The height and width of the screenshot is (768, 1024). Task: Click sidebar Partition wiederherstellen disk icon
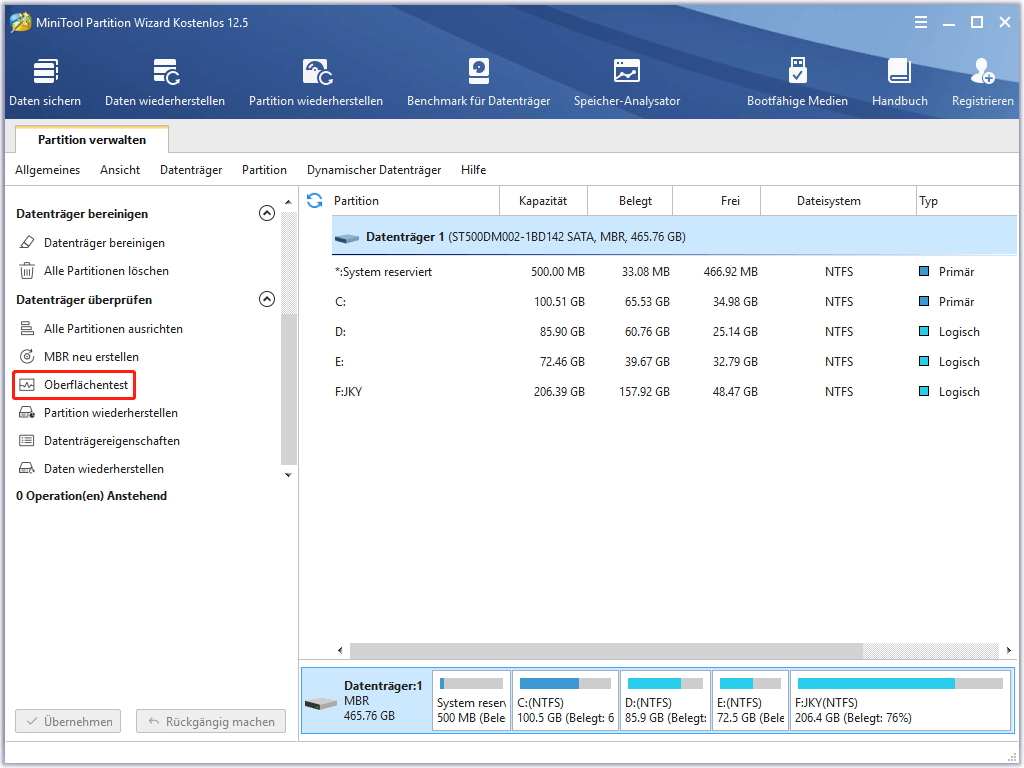(x=27, y=413)
